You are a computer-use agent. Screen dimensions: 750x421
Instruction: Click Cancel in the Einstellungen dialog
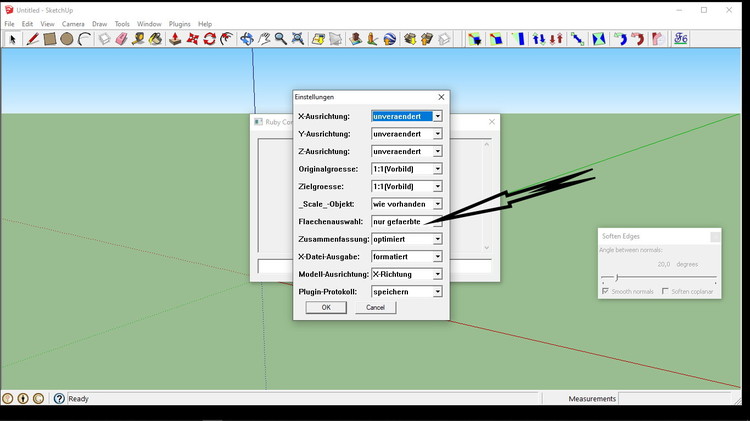(x=376, y=308)
